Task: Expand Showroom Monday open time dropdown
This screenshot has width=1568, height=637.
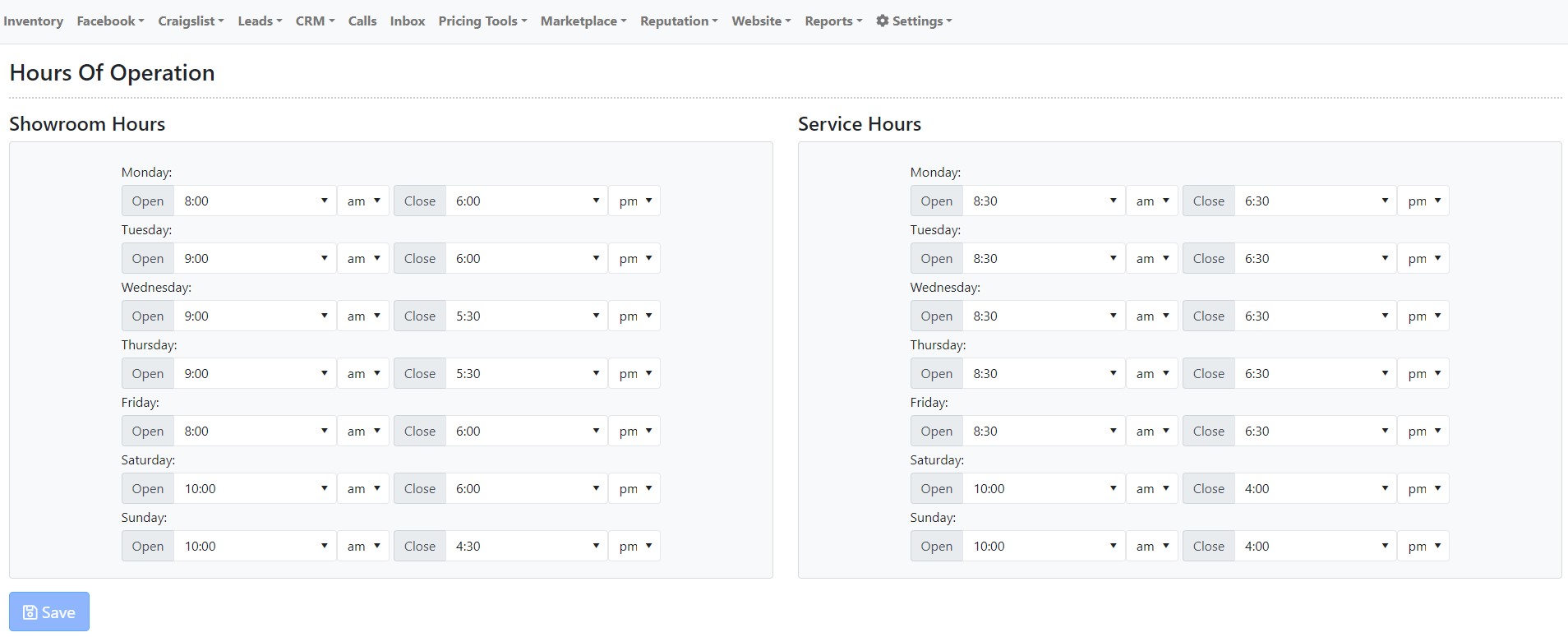Action: (255, 201)
